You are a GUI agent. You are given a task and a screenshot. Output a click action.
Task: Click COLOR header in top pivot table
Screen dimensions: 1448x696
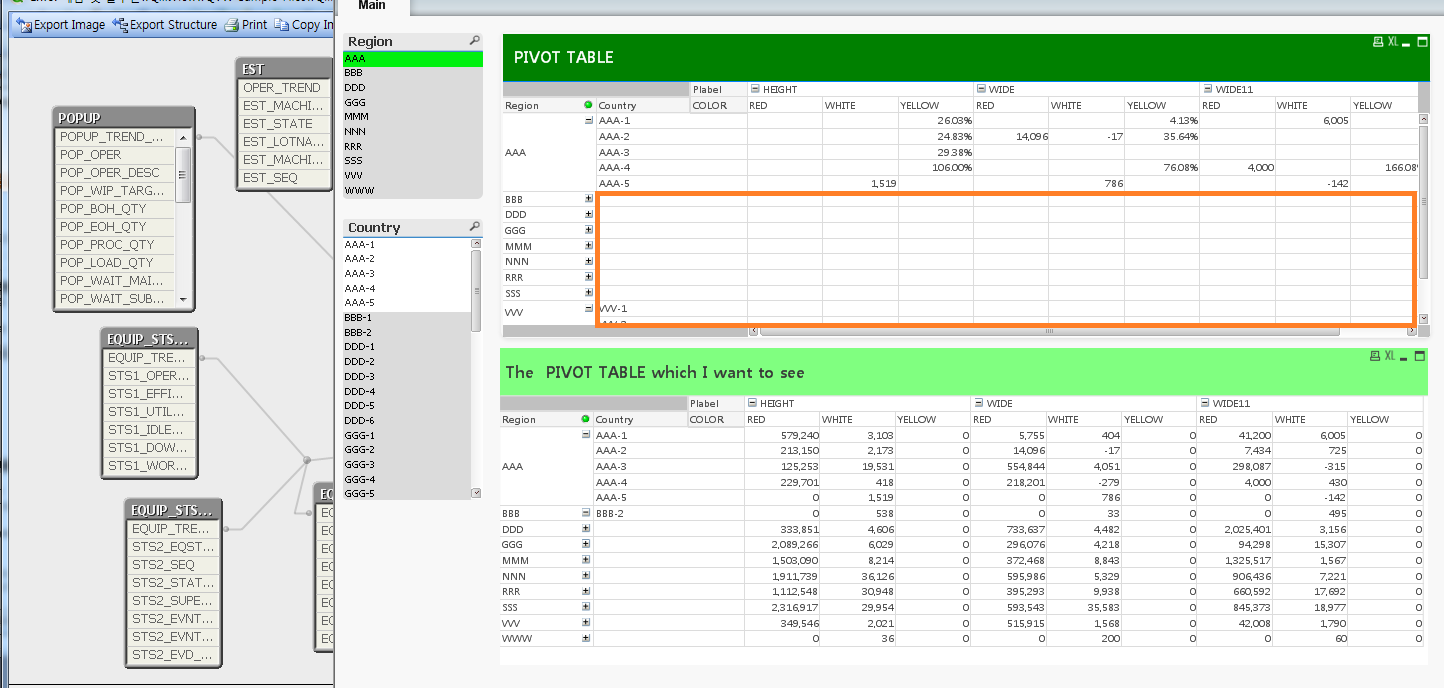click(718, 105)
